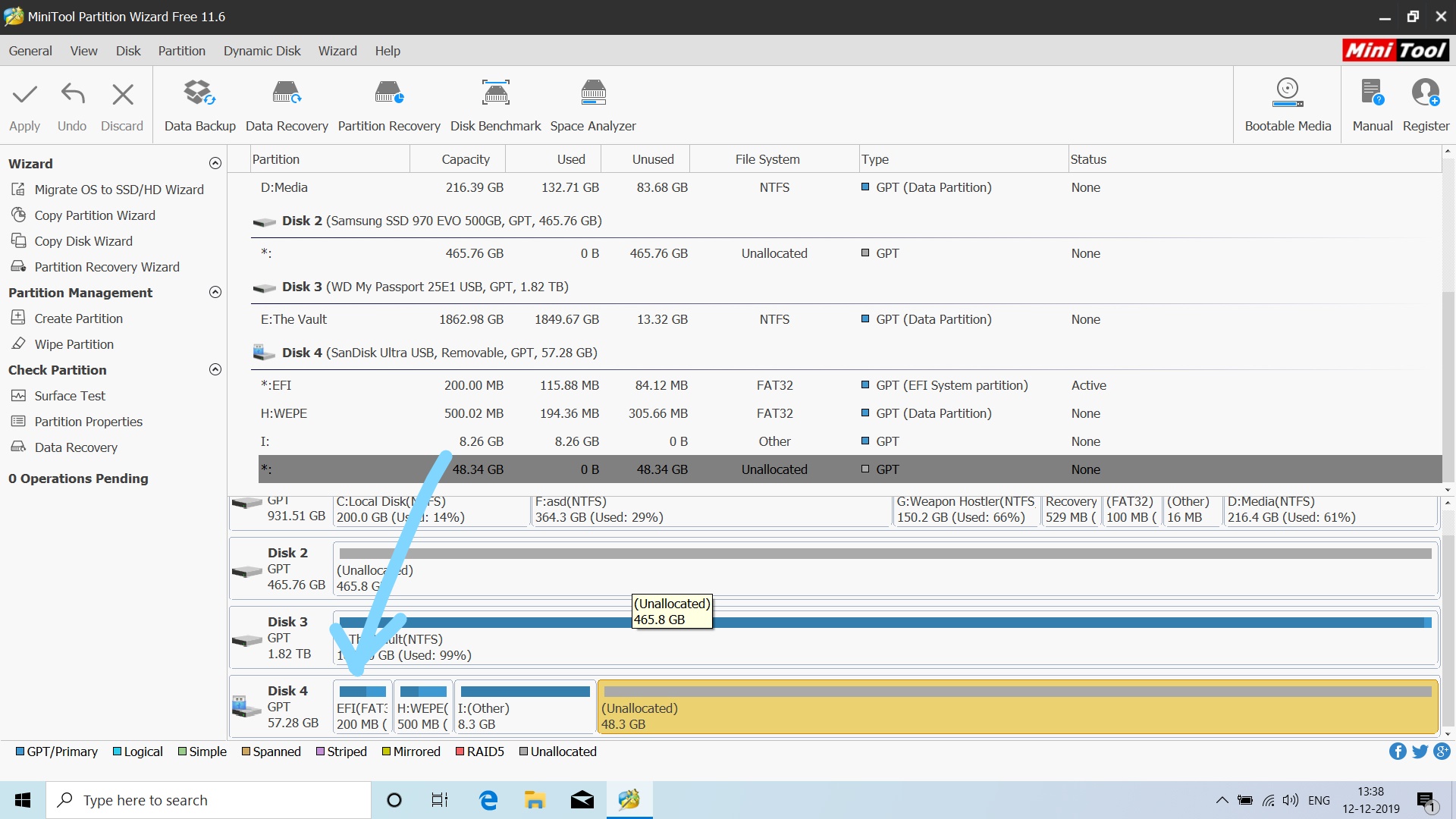
Task: Click the Status column header
Action: 1254,159
